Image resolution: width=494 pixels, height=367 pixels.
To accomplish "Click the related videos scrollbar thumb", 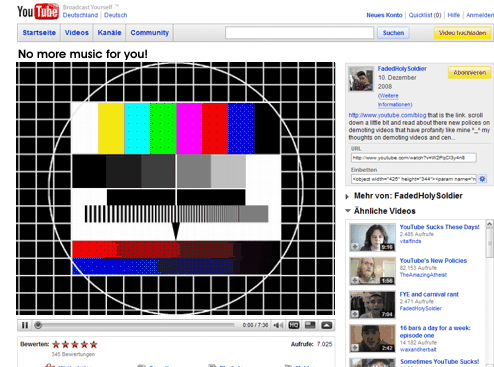I will tap(489, 243).
